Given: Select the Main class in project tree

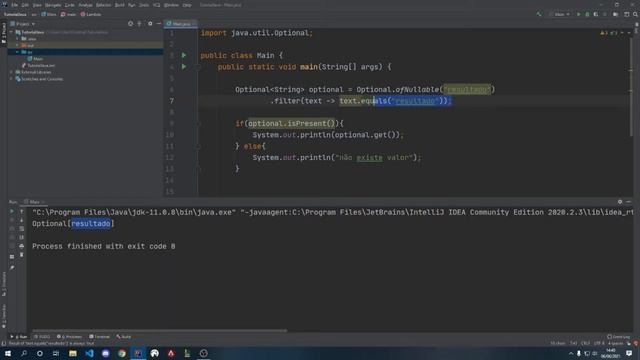Looking at the screenshot, I should click(35, 59).
